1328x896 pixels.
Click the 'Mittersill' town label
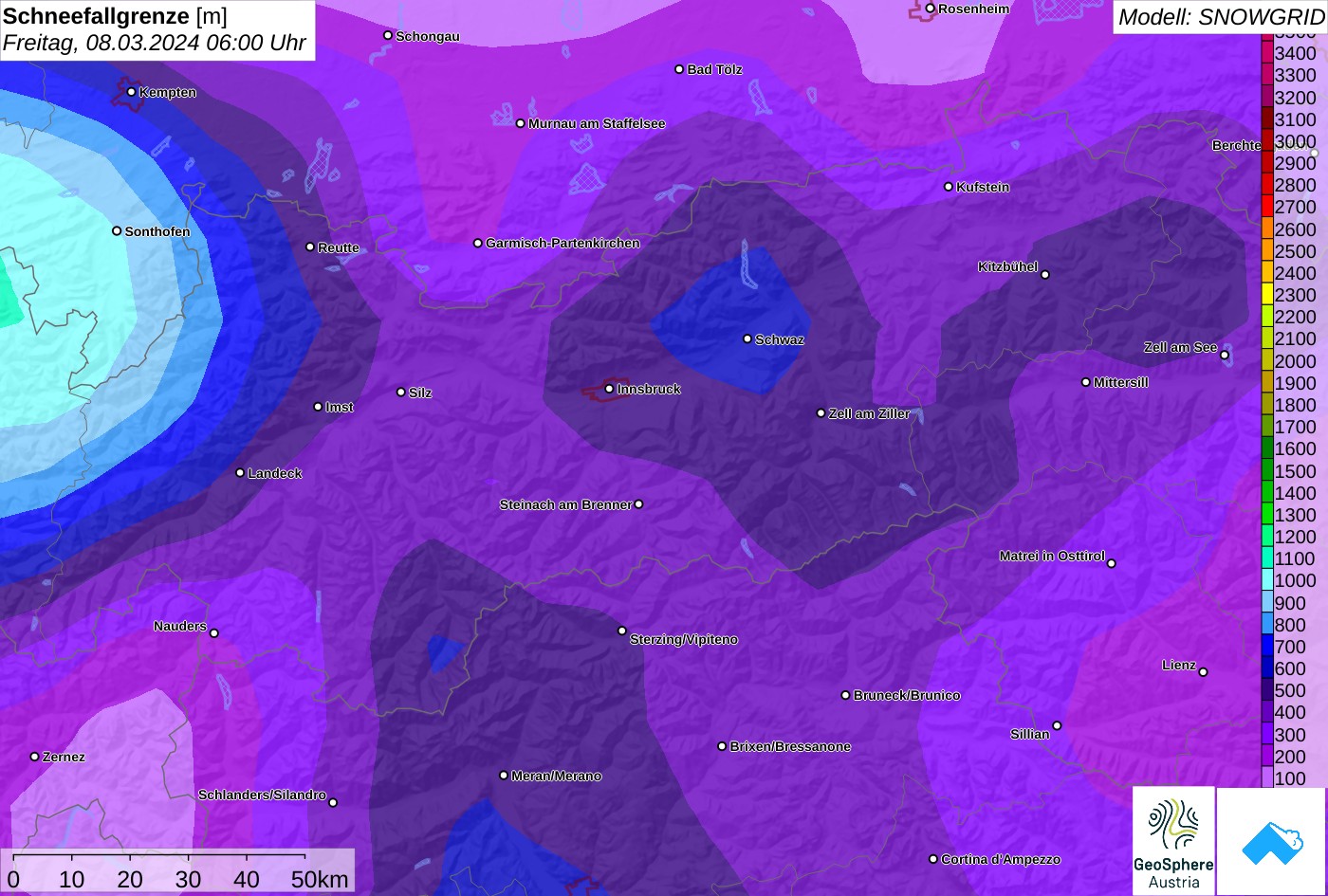pyautogui.click(x=1121, y=383)
